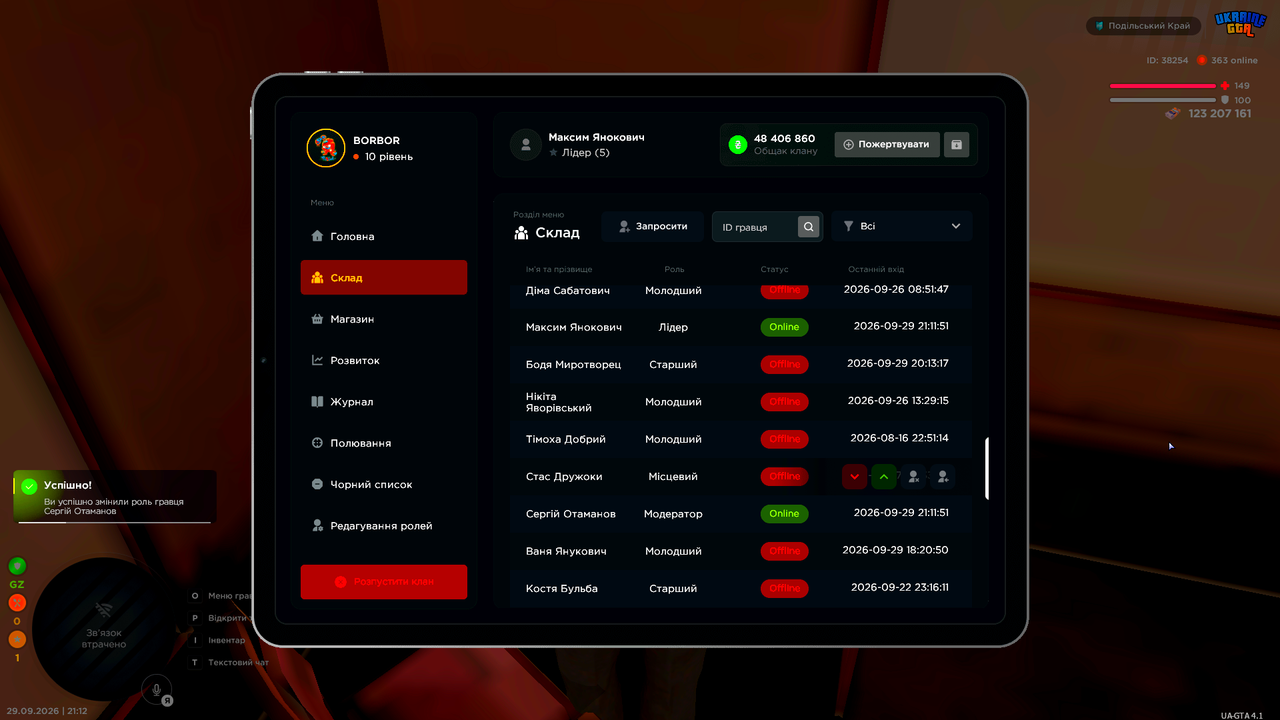The height and width of the screenshot is (720, 1280).
Task: Click the members list scrollbar
Action: pyautogui.click(x=987, y=468)
